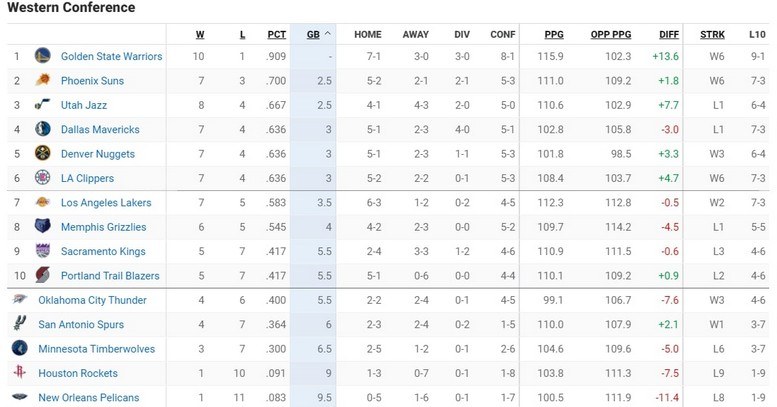Screen dimensions: 777x407
Task: Sort standings by GB column
Action: 314,33
